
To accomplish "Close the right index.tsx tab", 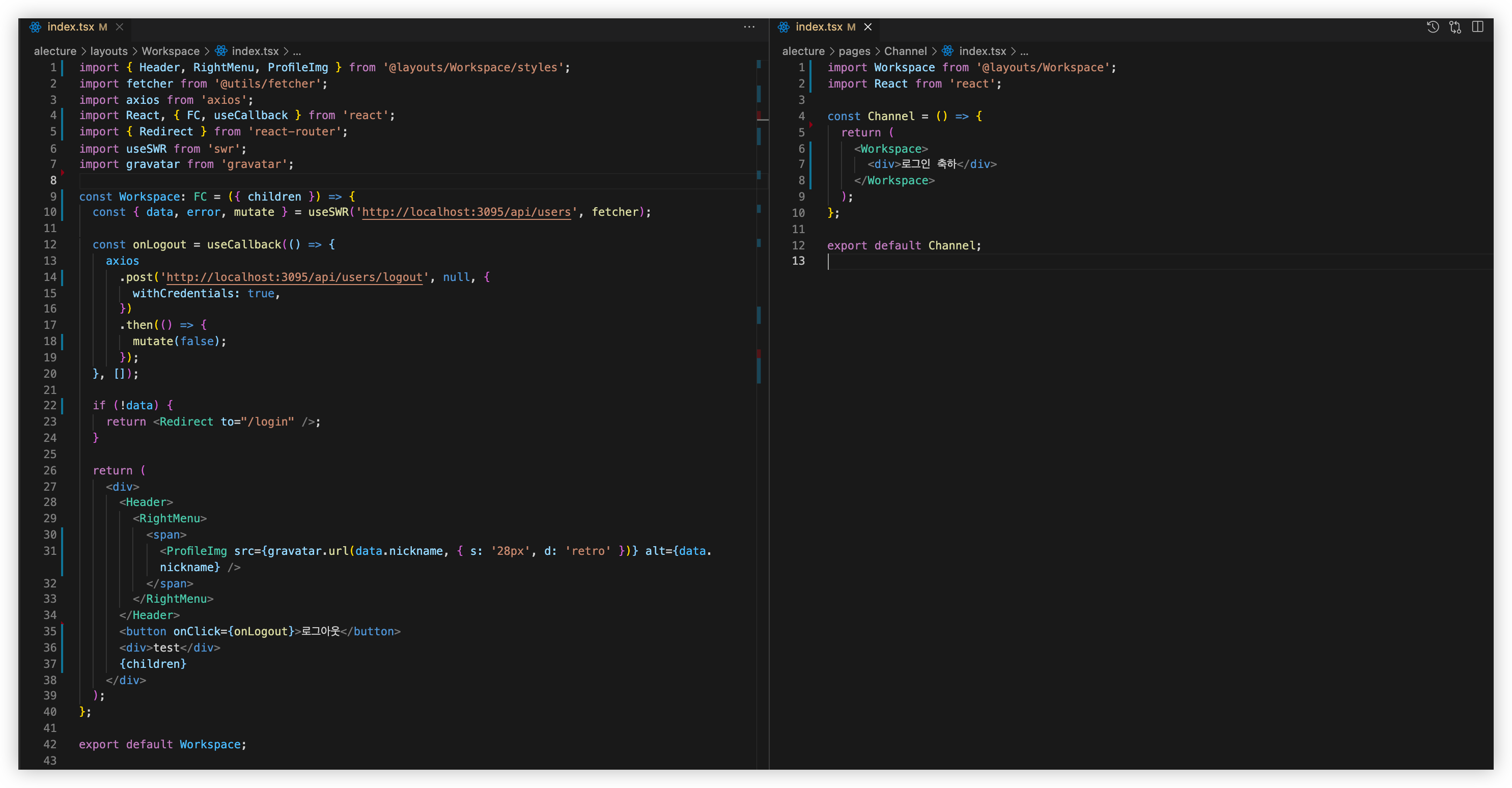I will point(867,27).
